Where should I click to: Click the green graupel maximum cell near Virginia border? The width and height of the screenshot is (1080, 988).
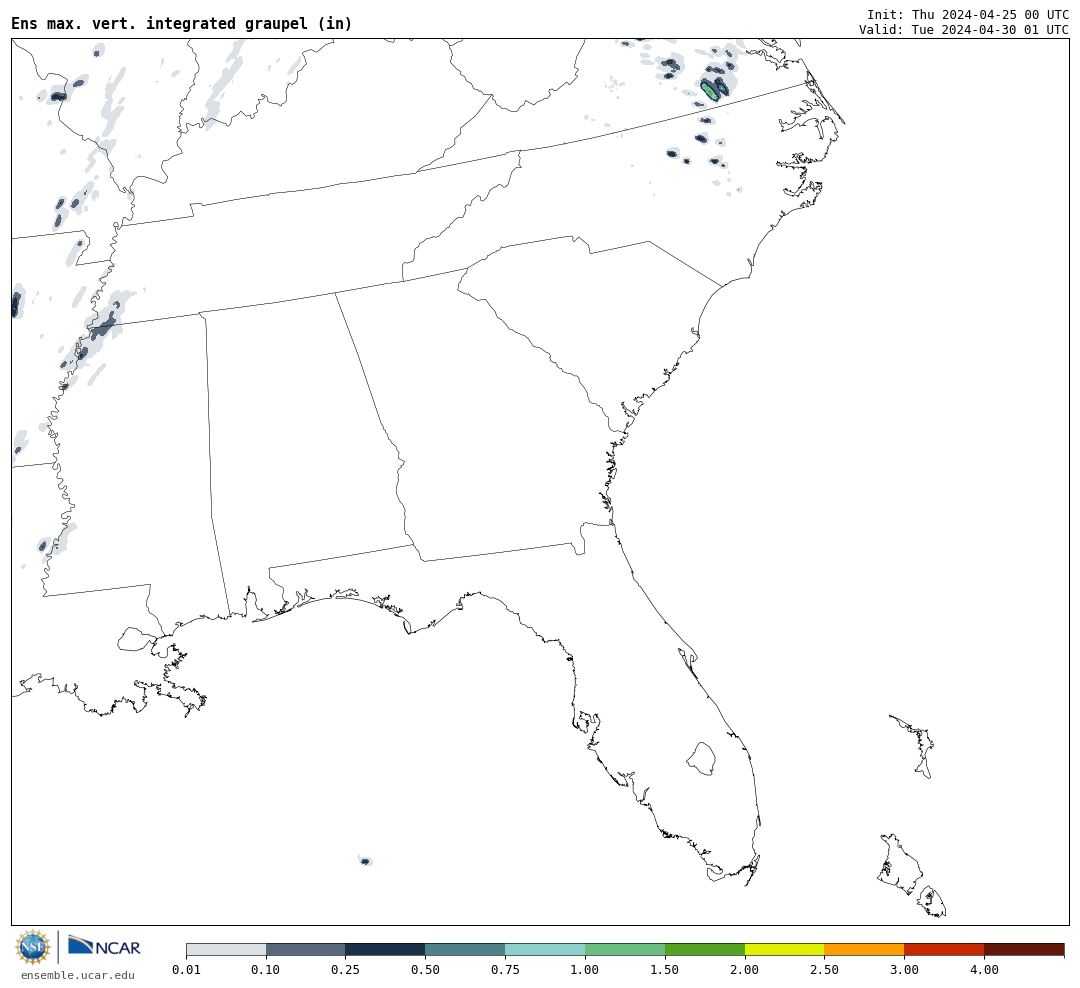coord(709,91)
